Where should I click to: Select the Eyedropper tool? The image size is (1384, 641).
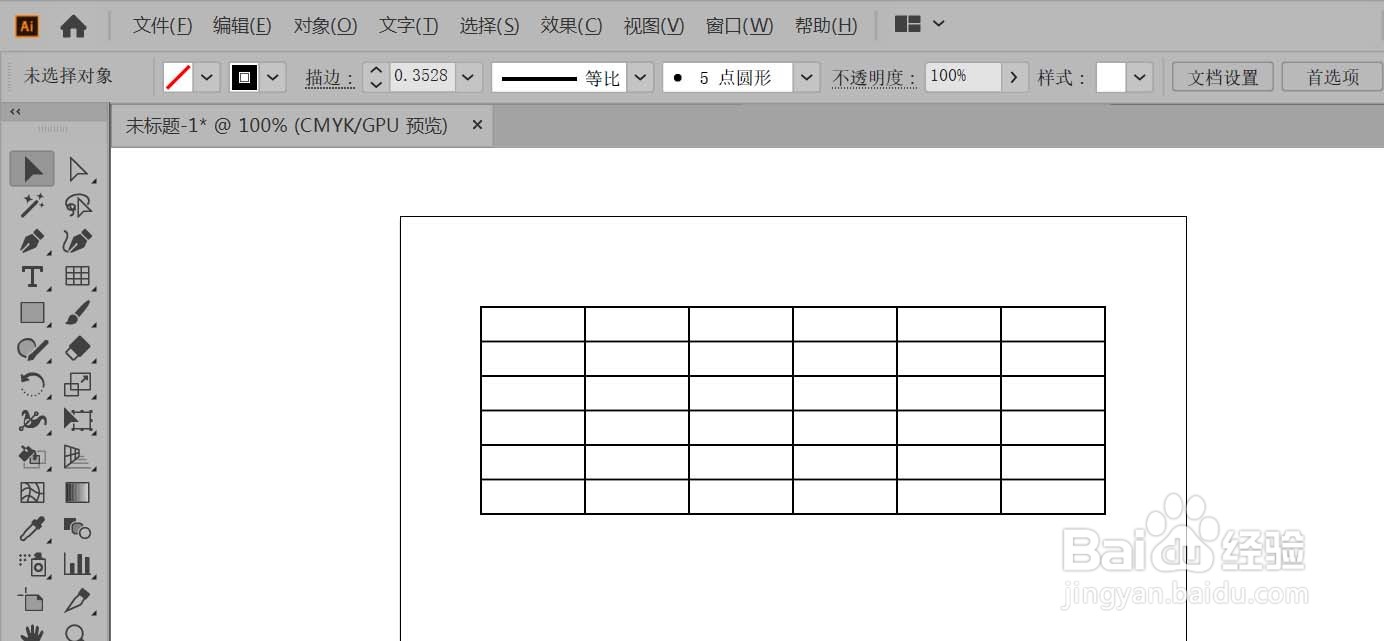(x=32, y=529)
